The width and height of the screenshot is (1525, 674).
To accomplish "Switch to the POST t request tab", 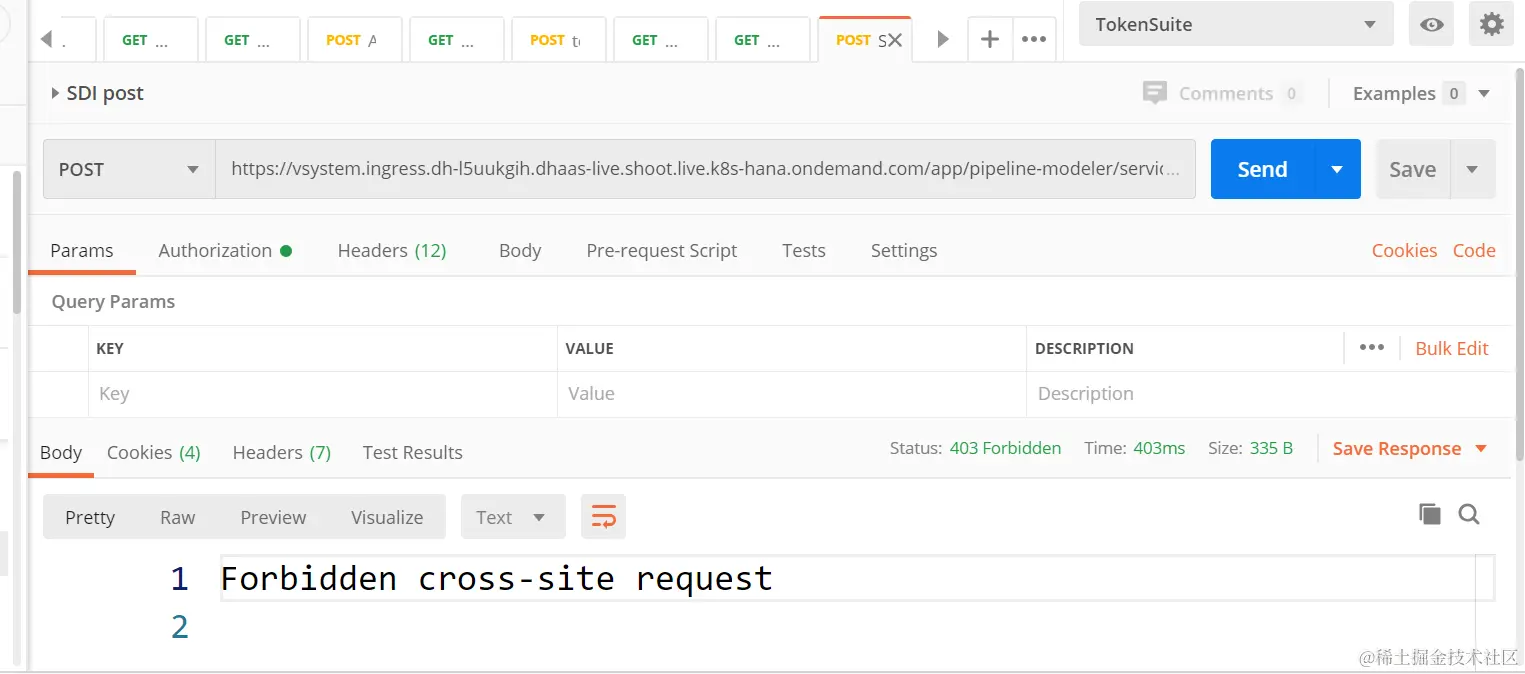I will pos(558,40).
